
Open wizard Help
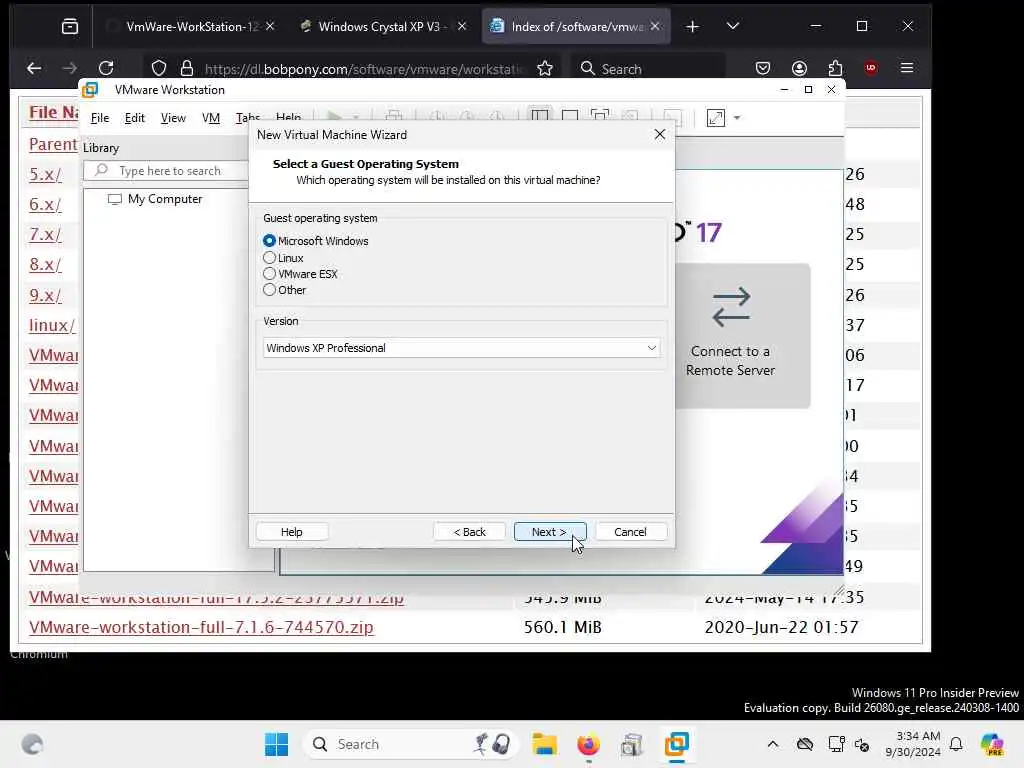point(291,532)
